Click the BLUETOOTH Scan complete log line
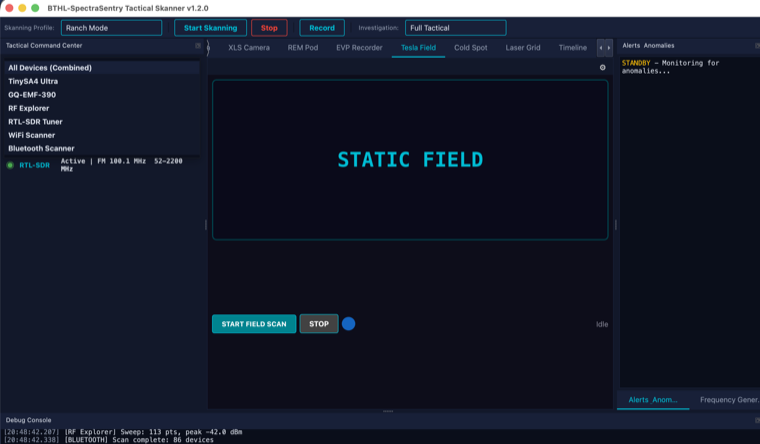This screenshot has height=444, width=760. [109, 440]
